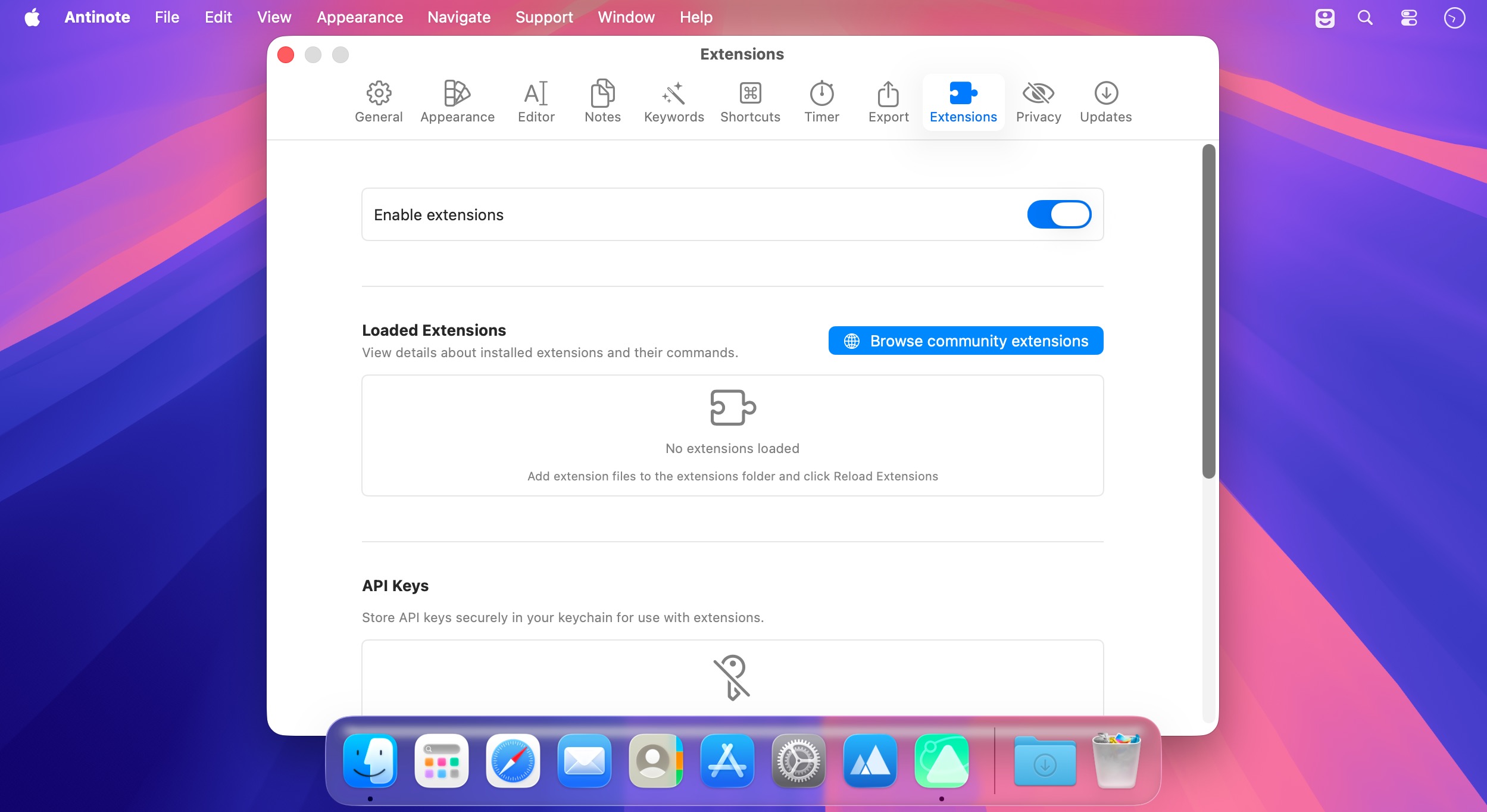Click the 'View details about installed extensions' description

coord(550,352)
